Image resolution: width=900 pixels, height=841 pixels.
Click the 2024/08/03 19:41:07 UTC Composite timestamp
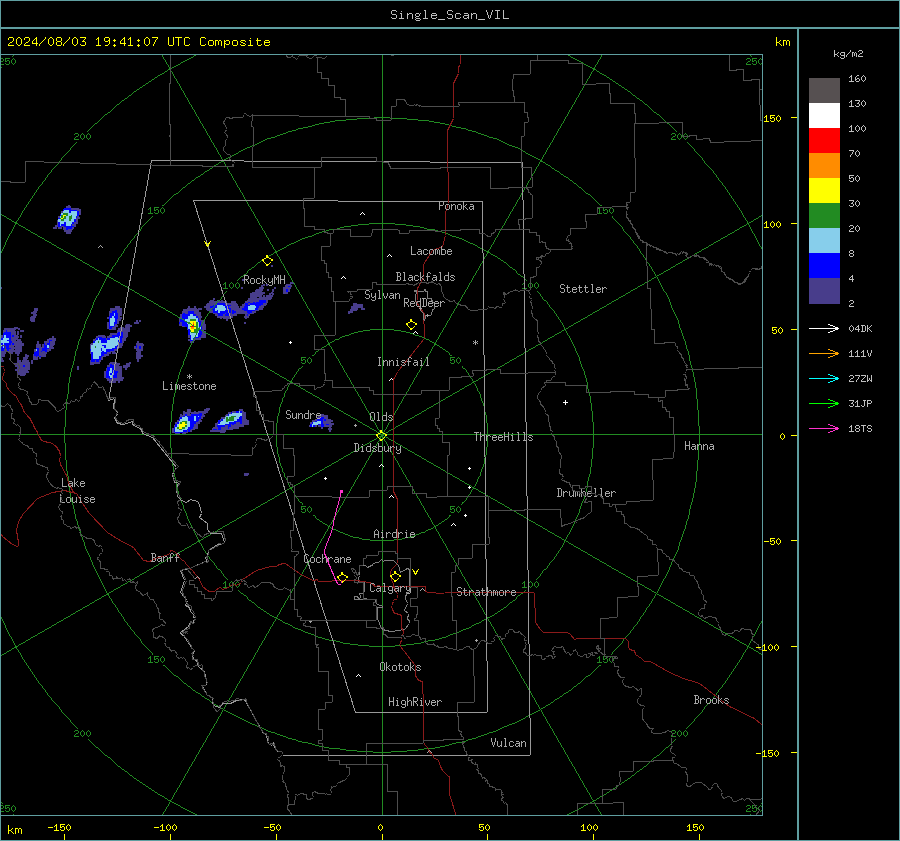click(138, 42)
